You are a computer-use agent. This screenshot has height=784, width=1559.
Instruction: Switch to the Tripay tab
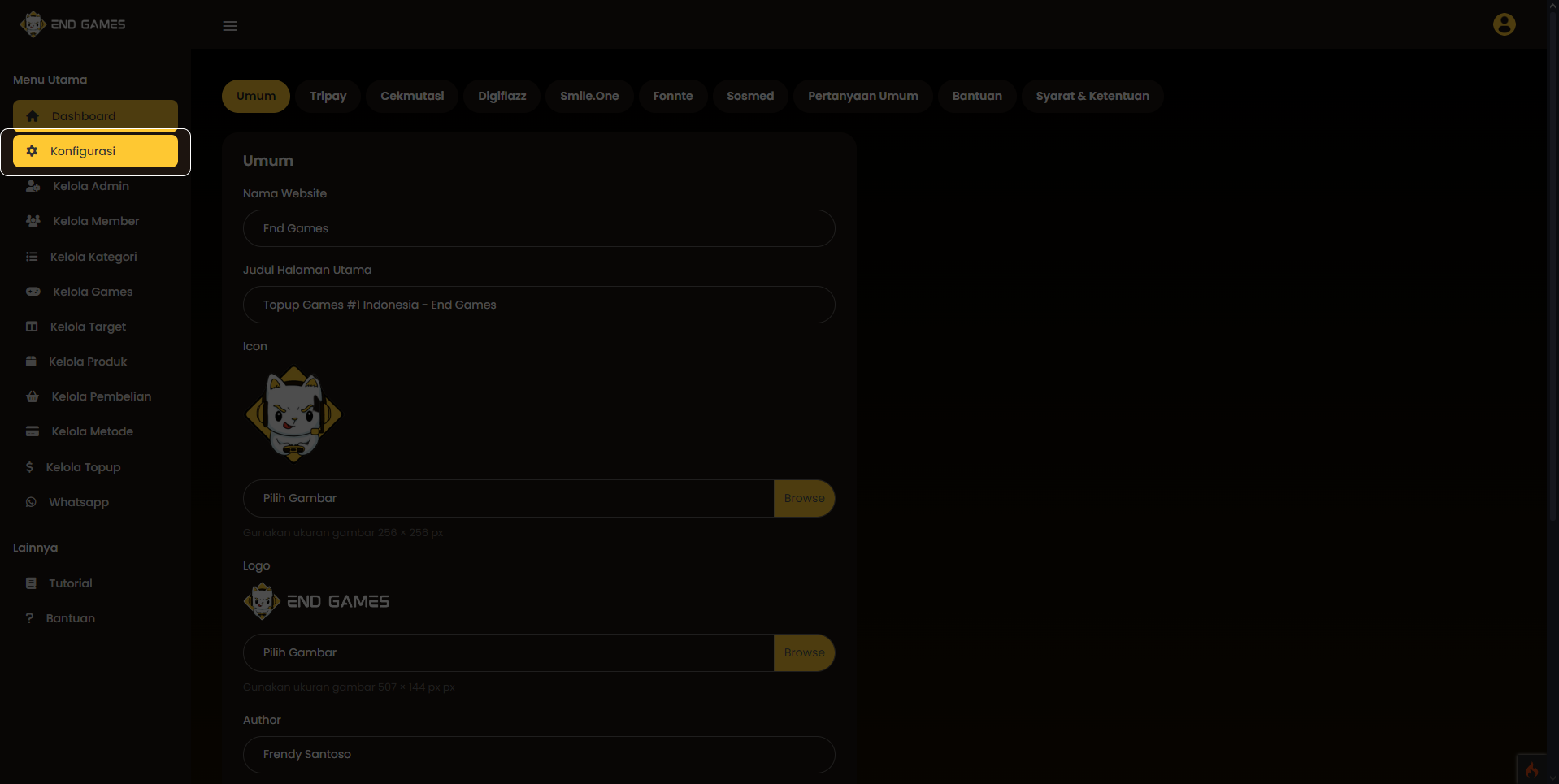[328, 96]
